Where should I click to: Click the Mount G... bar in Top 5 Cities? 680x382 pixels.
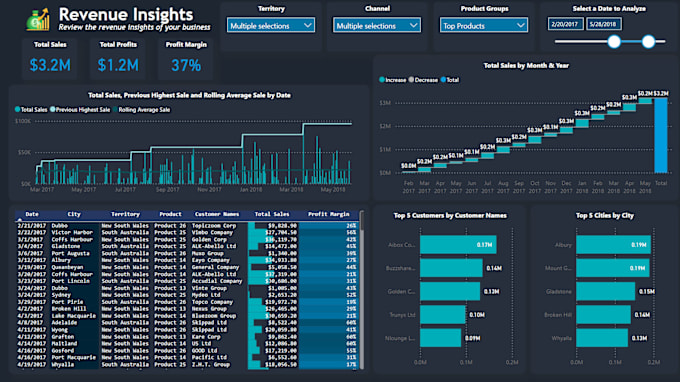612,268
